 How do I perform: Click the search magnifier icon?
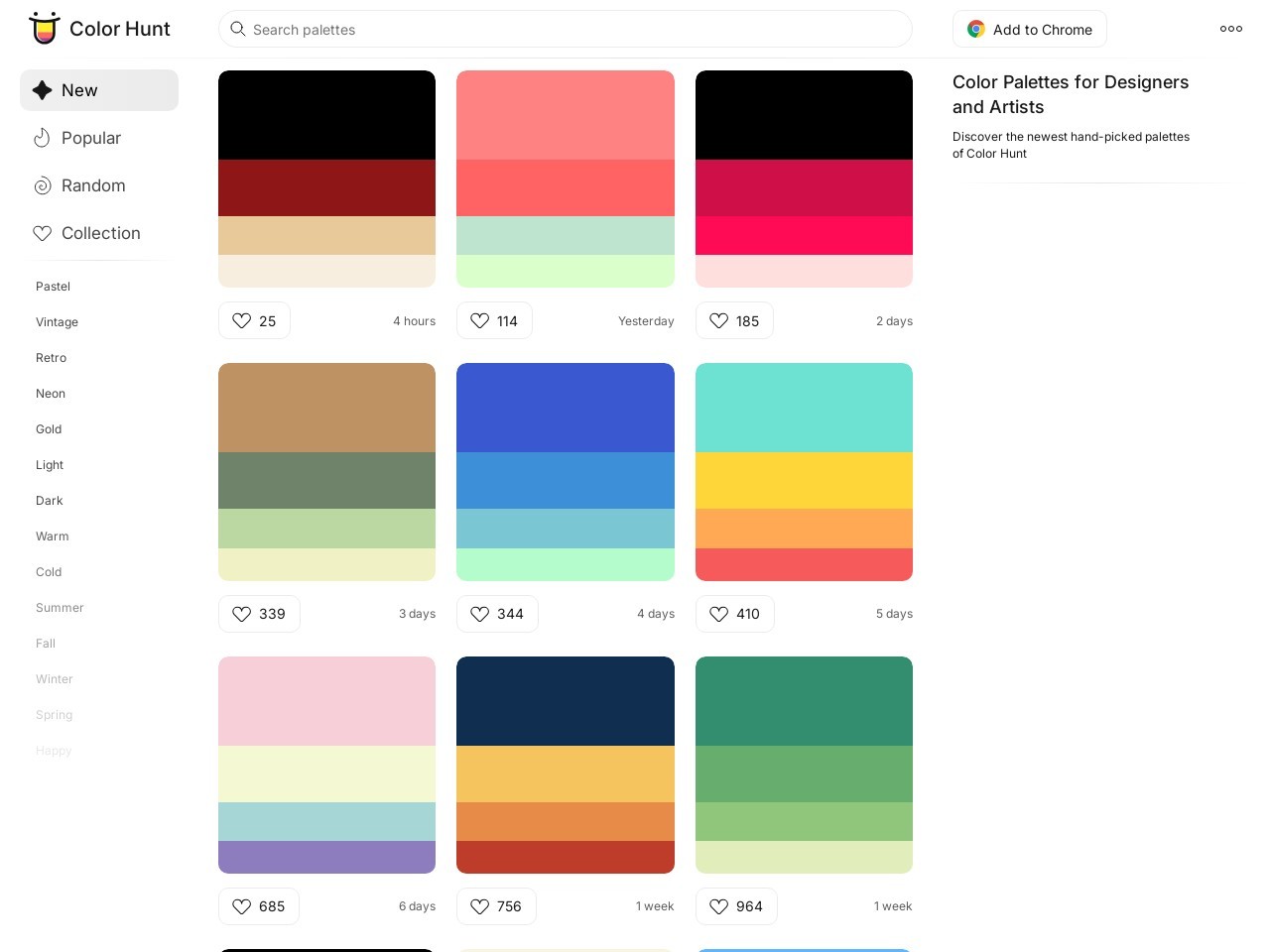coord(238,29)
